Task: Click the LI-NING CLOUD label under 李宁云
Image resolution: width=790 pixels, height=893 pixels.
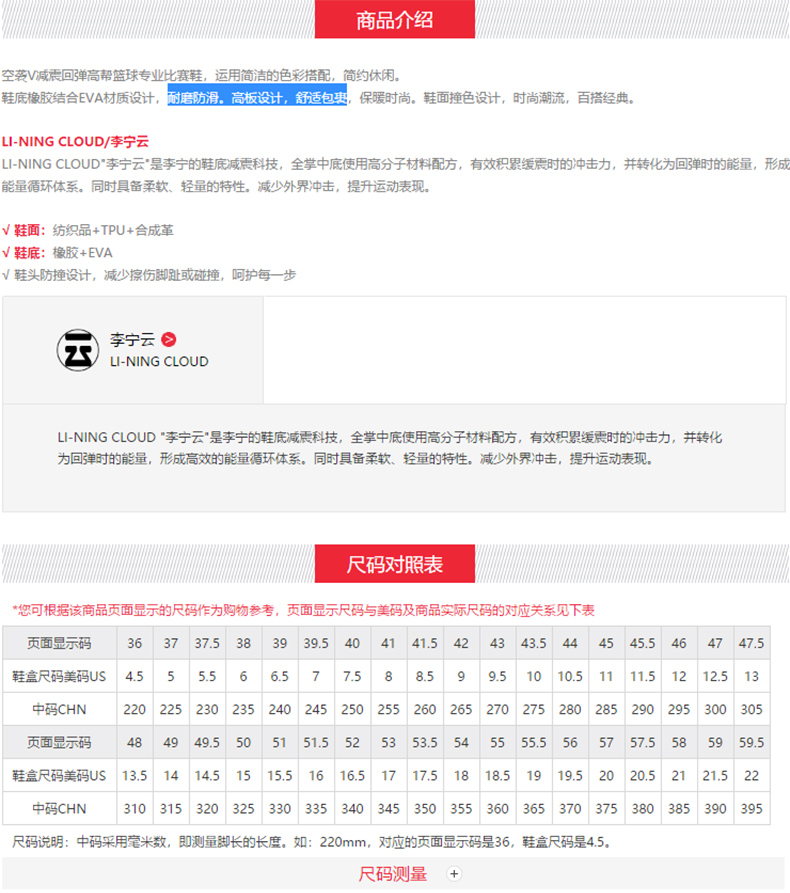Action: point(159,362)
